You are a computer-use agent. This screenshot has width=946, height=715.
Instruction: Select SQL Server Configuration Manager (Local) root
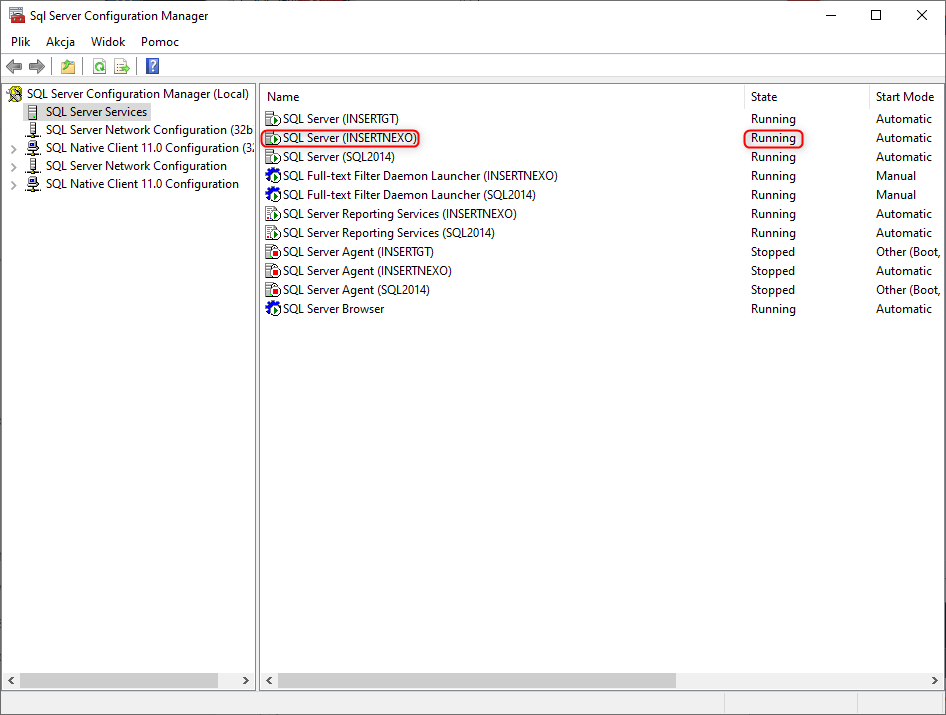tap(138, 94)
